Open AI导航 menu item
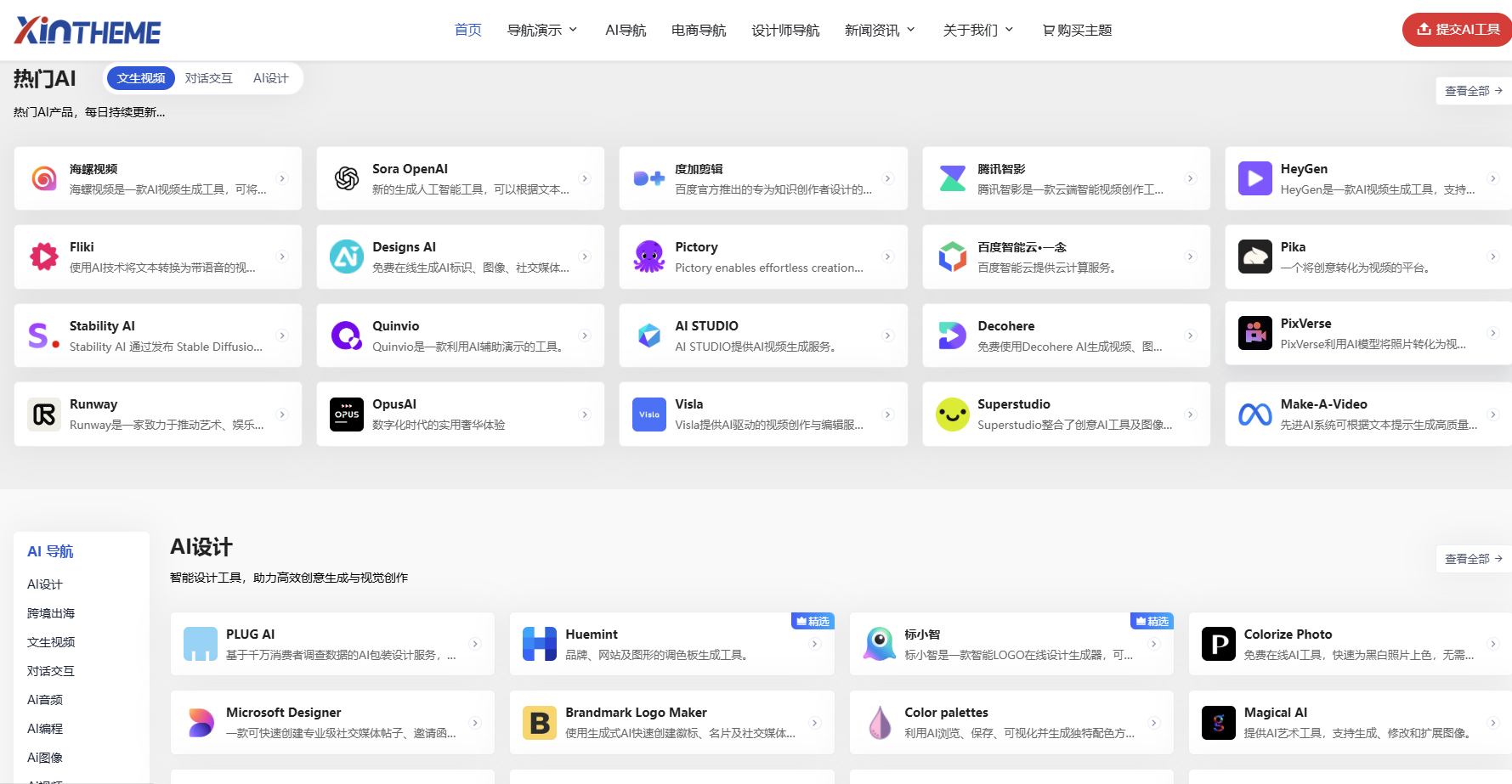 626,30
